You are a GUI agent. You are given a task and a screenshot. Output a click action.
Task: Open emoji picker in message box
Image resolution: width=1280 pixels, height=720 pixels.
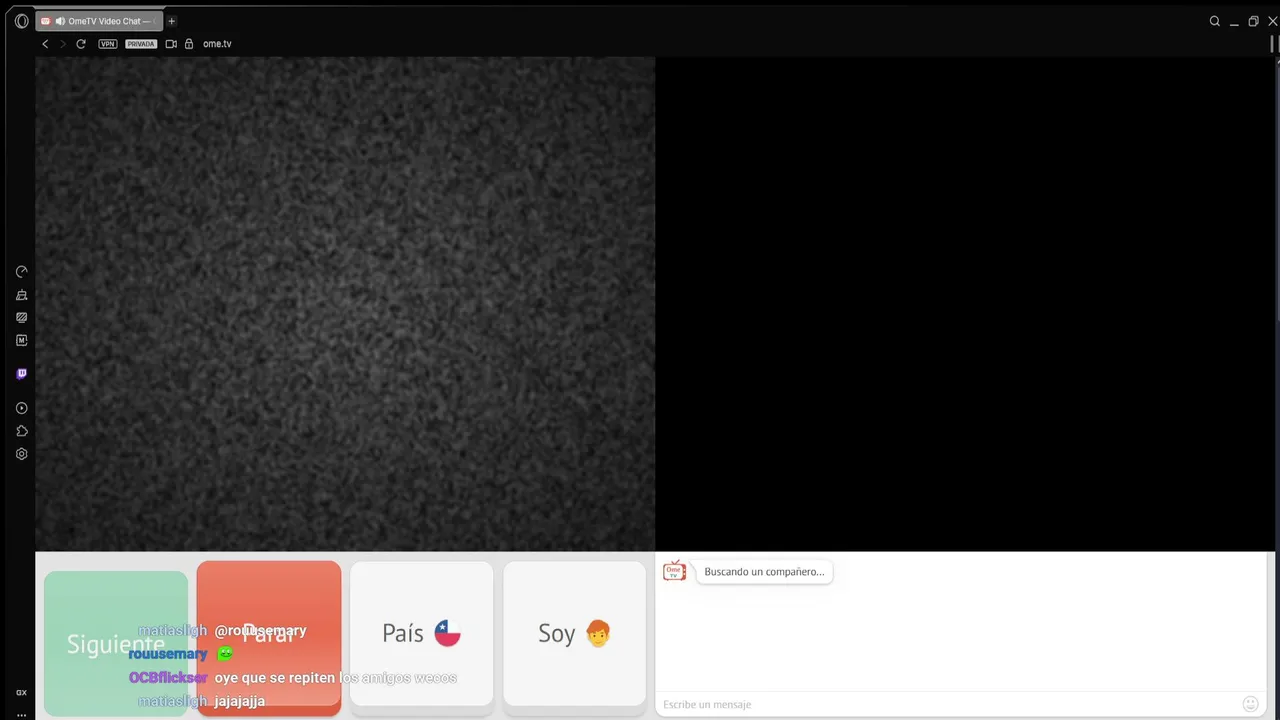pos(1250,704)
